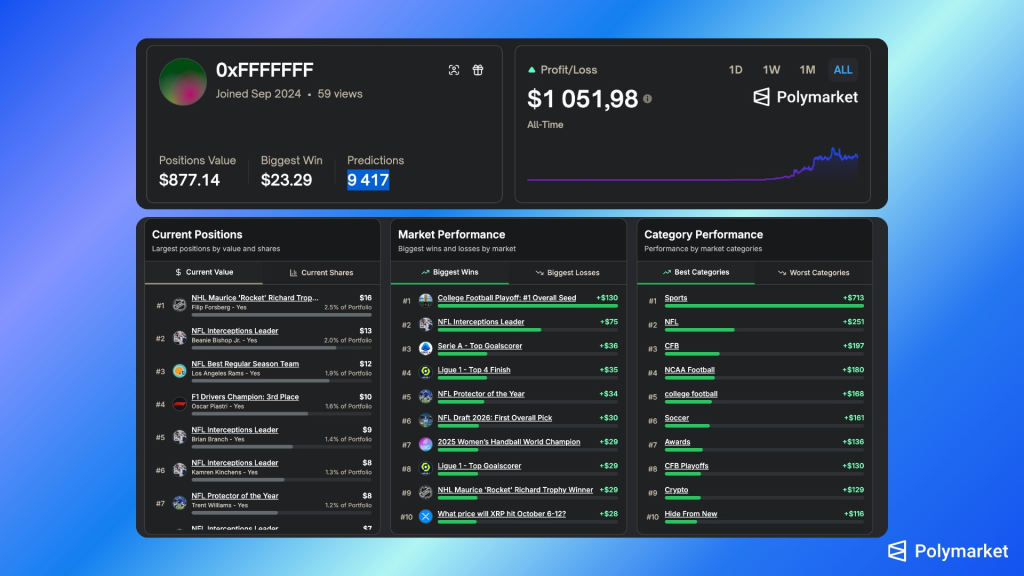The width and height of the screenshot is (1024, 576).
Task: Click the Serie A market icon in row #3
Action: tap(425, 348)
